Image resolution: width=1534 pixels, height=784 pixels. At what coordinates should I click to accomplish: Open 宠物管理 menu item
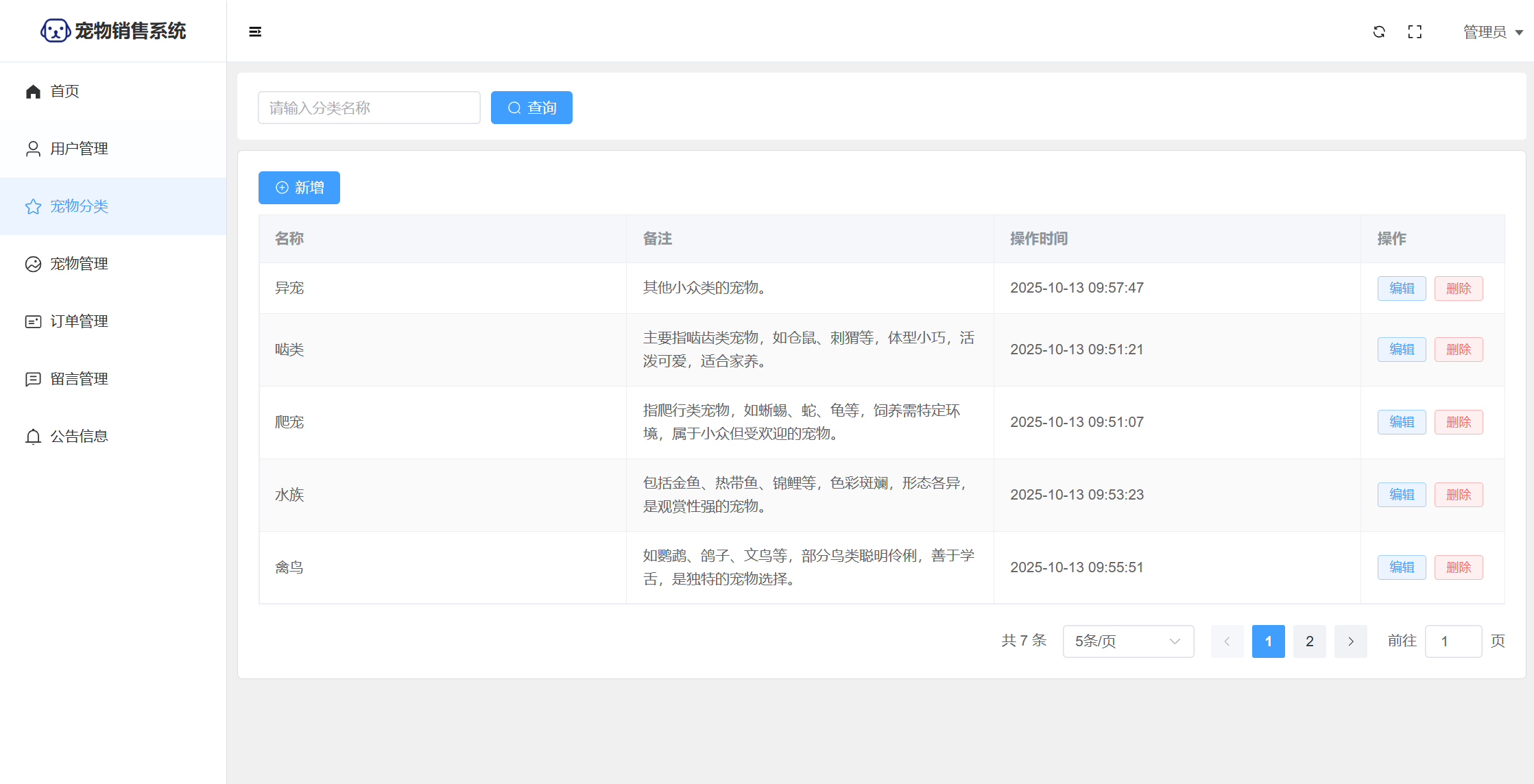(79, 264)
